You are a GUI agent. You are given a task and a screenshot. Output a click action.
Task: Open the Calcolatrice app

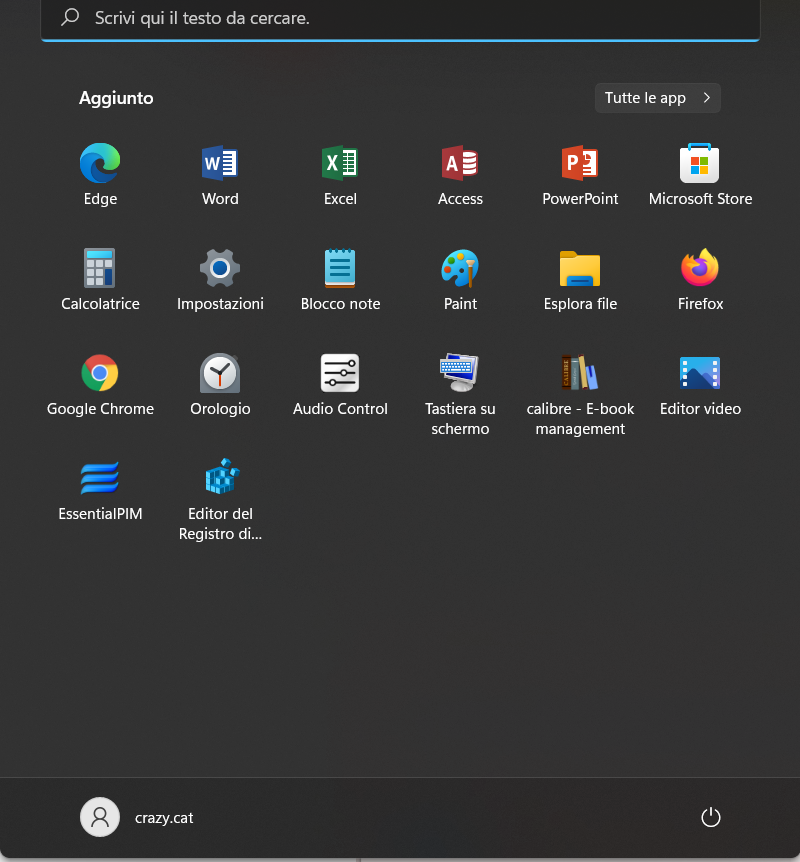point(100,268)
